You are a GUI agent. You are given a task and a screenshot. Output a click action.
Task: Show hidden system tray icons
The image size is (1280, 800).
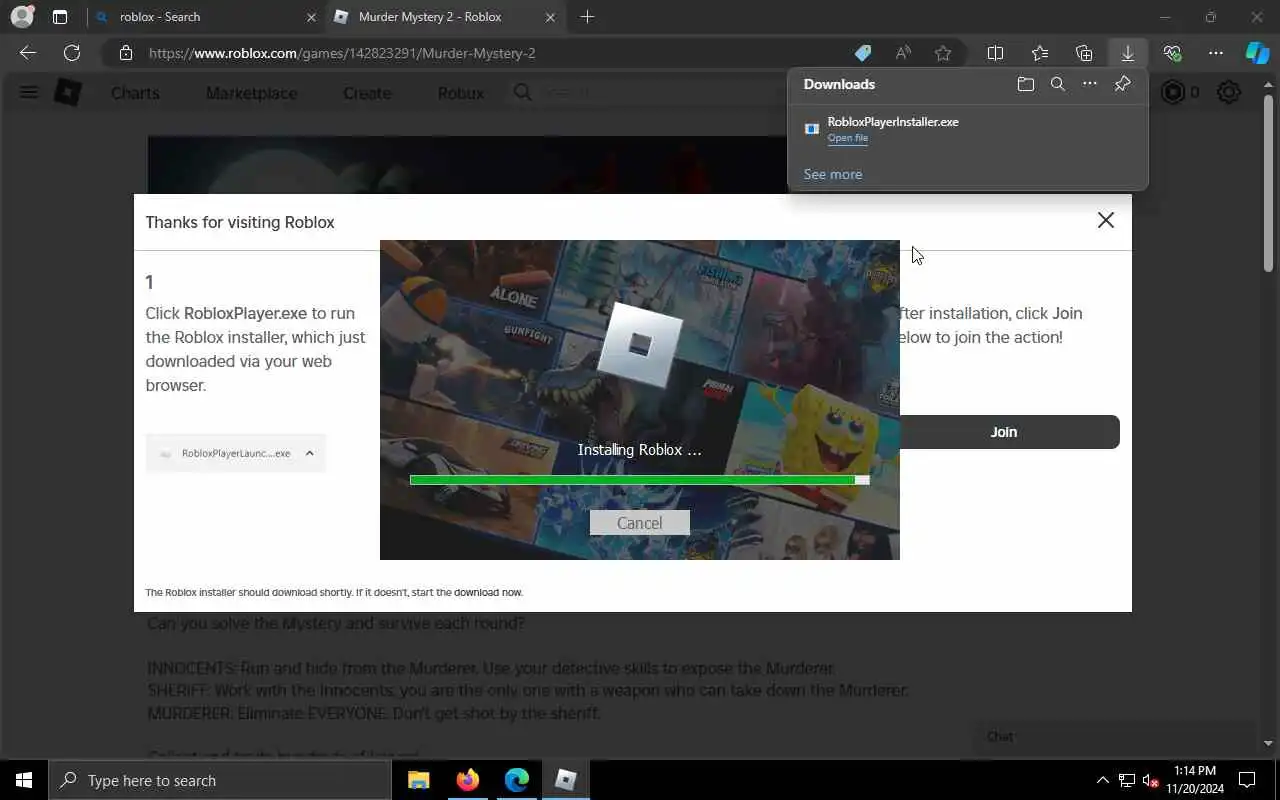click(1103, 780)
